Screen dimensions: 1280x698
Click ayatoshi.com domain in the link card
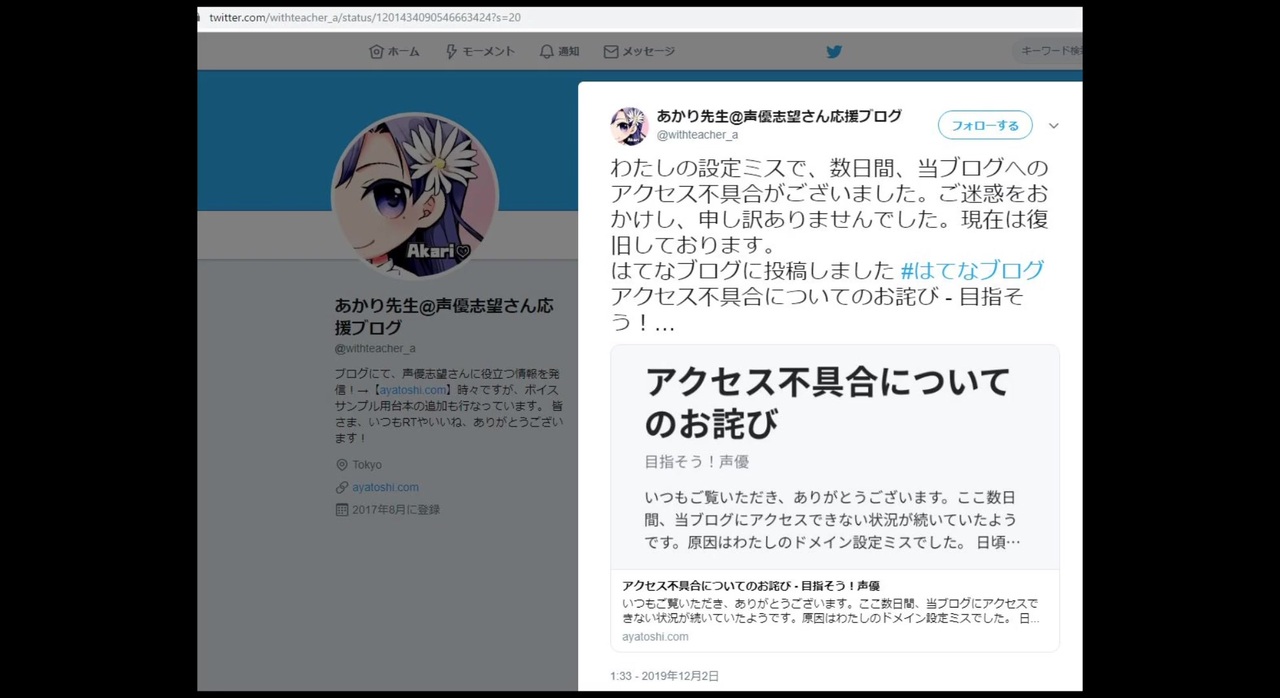click(x=655, y=637)
